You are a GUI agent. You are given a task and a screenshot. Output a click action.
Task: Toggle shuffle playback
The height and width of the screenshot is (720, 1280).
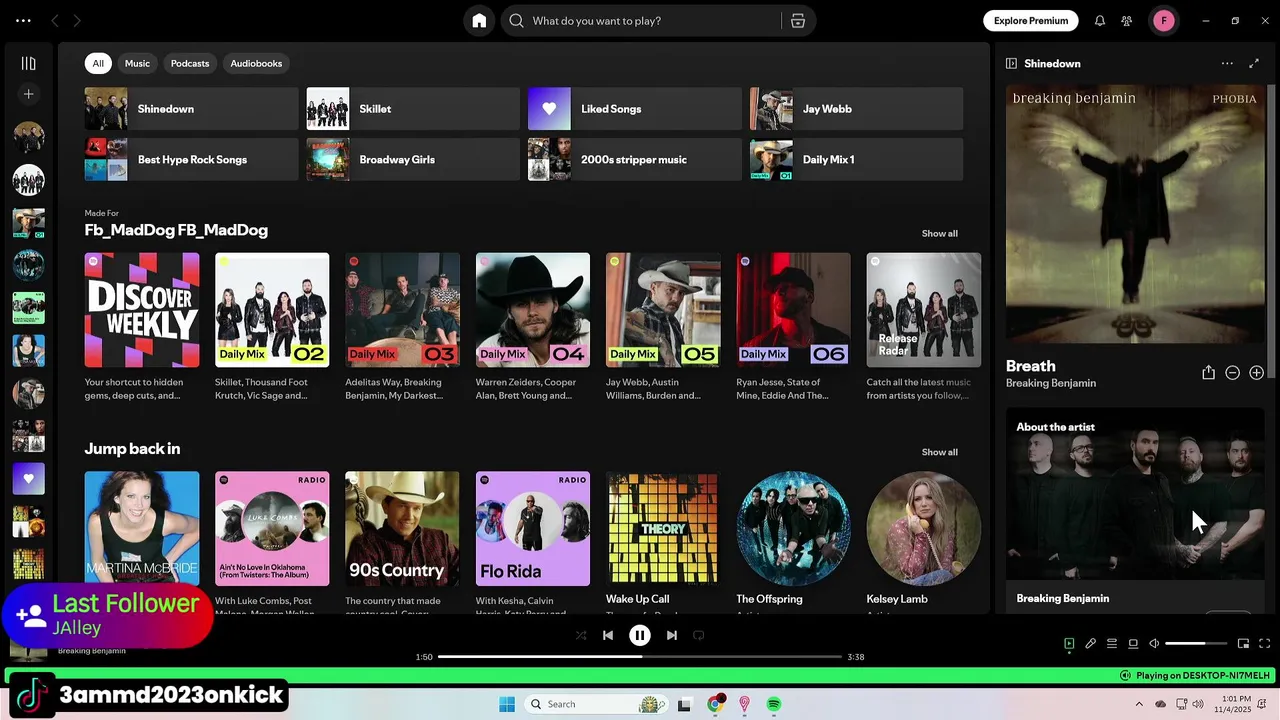[581, 635]
